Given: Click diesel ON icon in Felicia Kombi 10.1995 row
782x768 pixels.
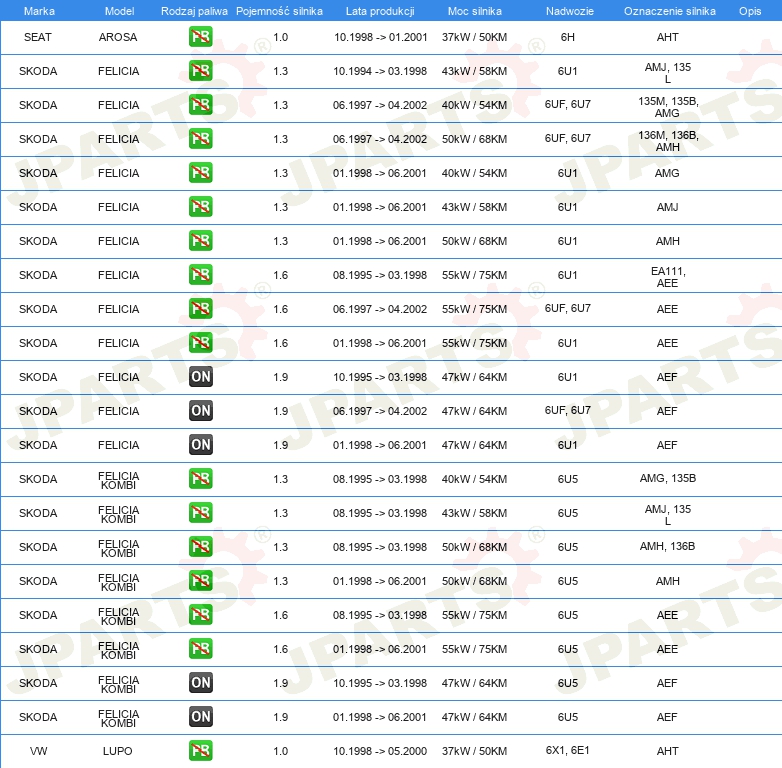Looking at the screenshot, I should click(x=200, y=682).
